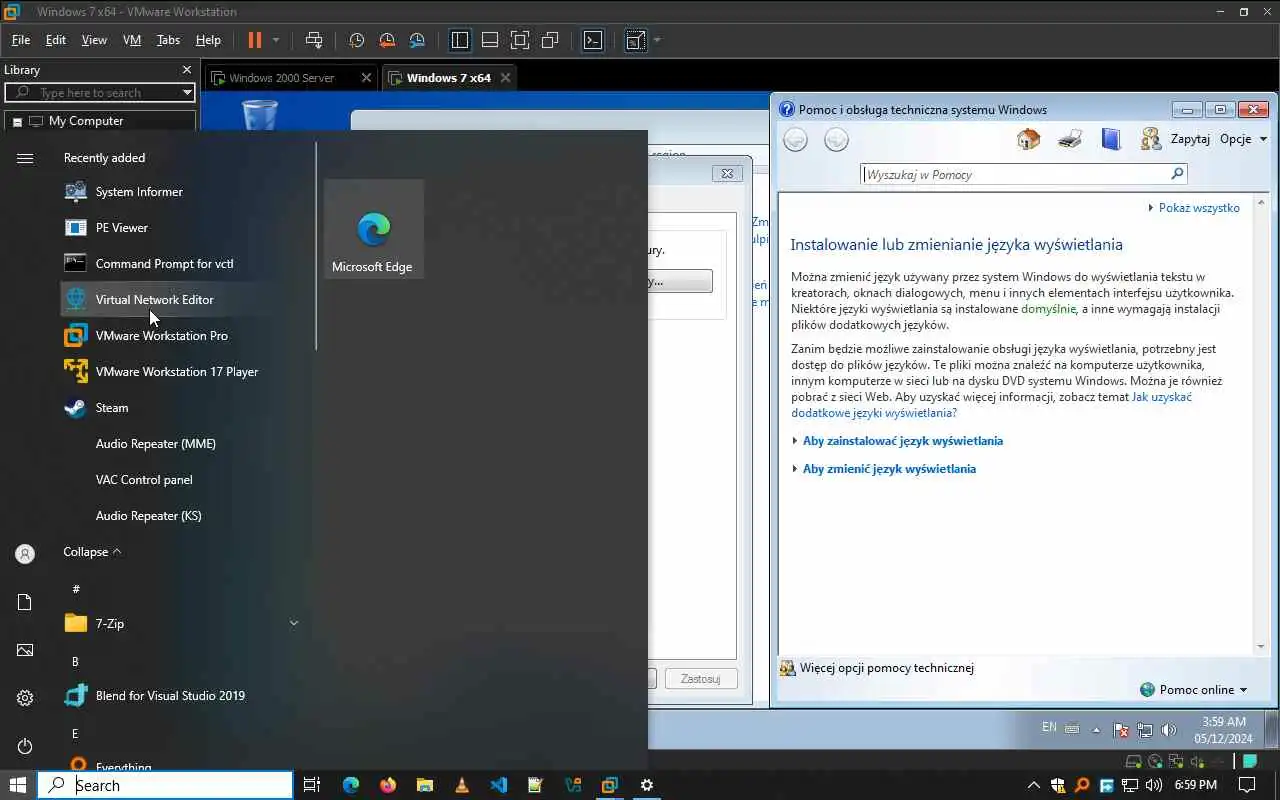Open the Pomoc online dropdown
Screen dimensions: 1280x800
1194,690
